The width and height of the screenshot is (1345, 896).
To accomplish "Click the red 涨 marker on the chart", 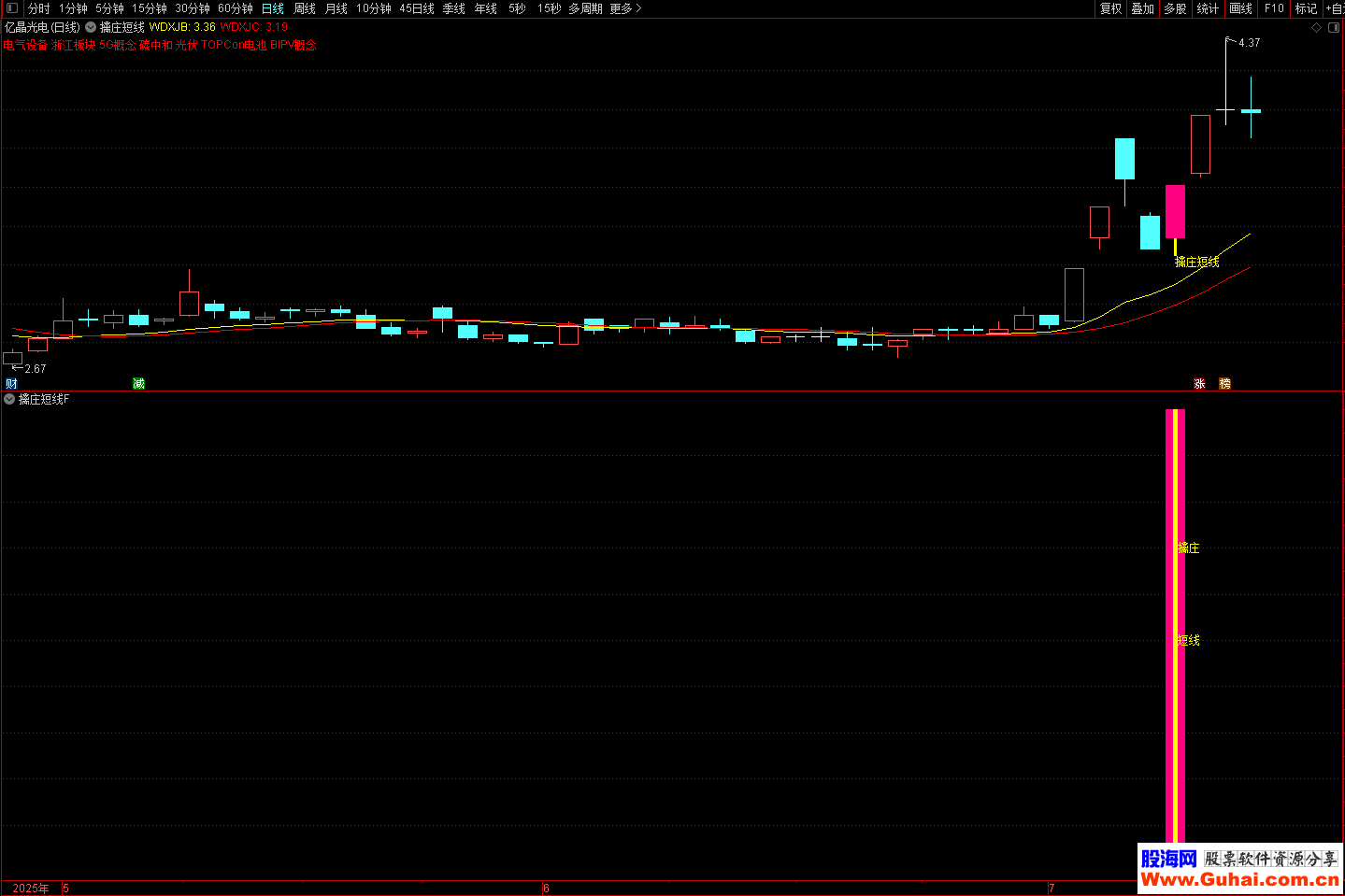I will coord(1200,384).
